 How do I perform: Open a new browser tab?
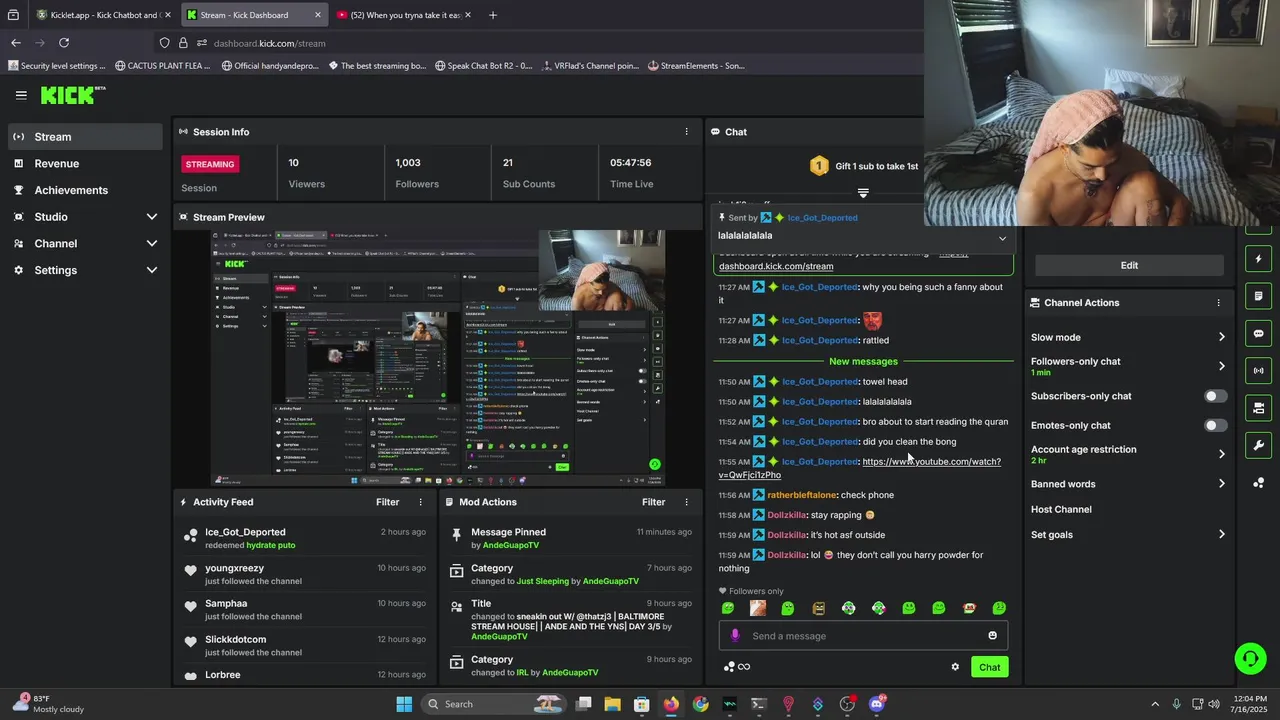point(493,15)
